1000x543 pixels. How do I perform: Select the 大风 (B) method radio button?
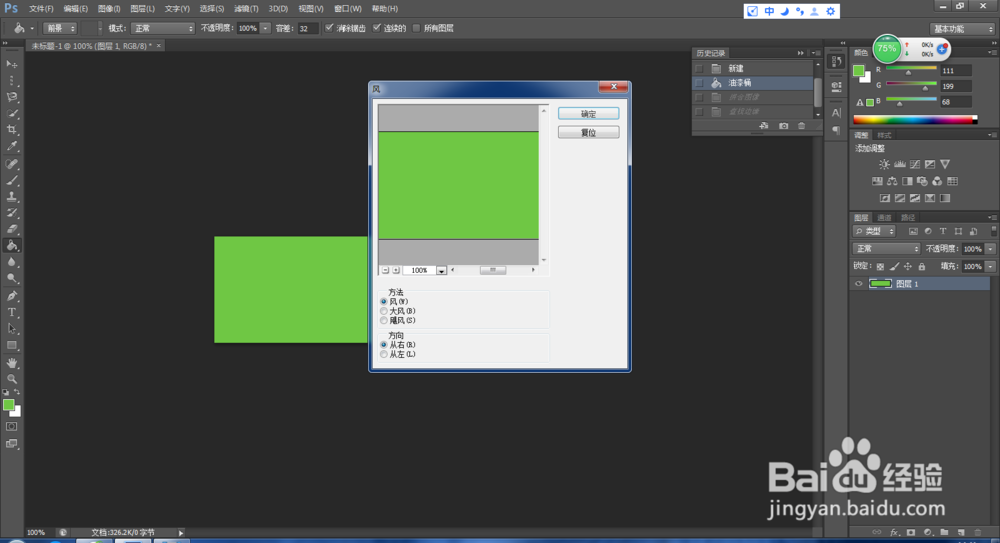pos(384,311)
